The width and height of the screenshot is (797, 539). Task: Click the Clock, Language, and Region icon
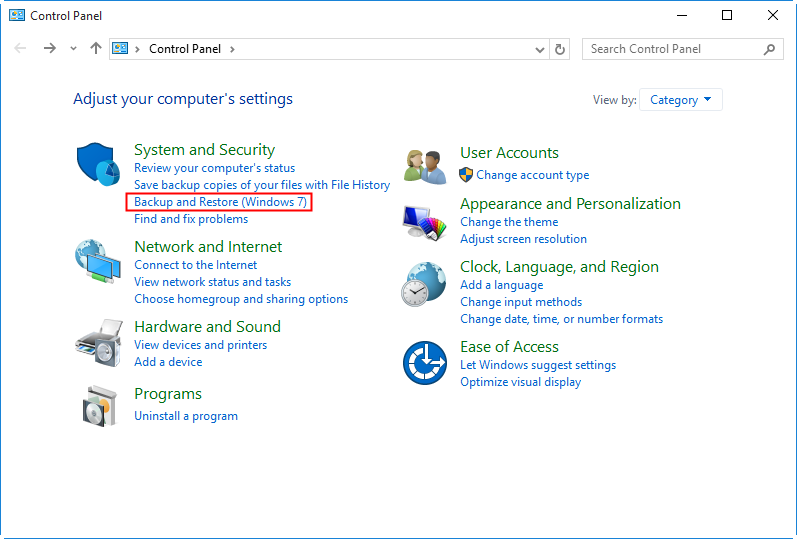[x=424, y=285]
